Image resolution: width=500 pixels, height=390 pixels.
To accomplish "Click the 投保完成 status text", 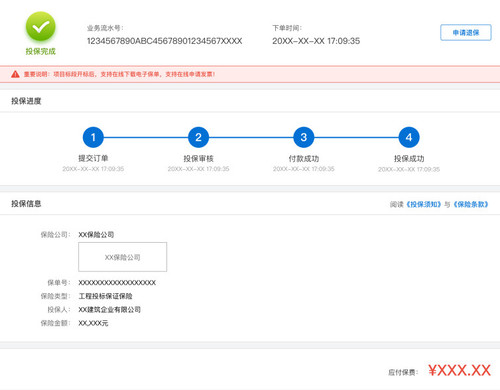I will point(41,51).
